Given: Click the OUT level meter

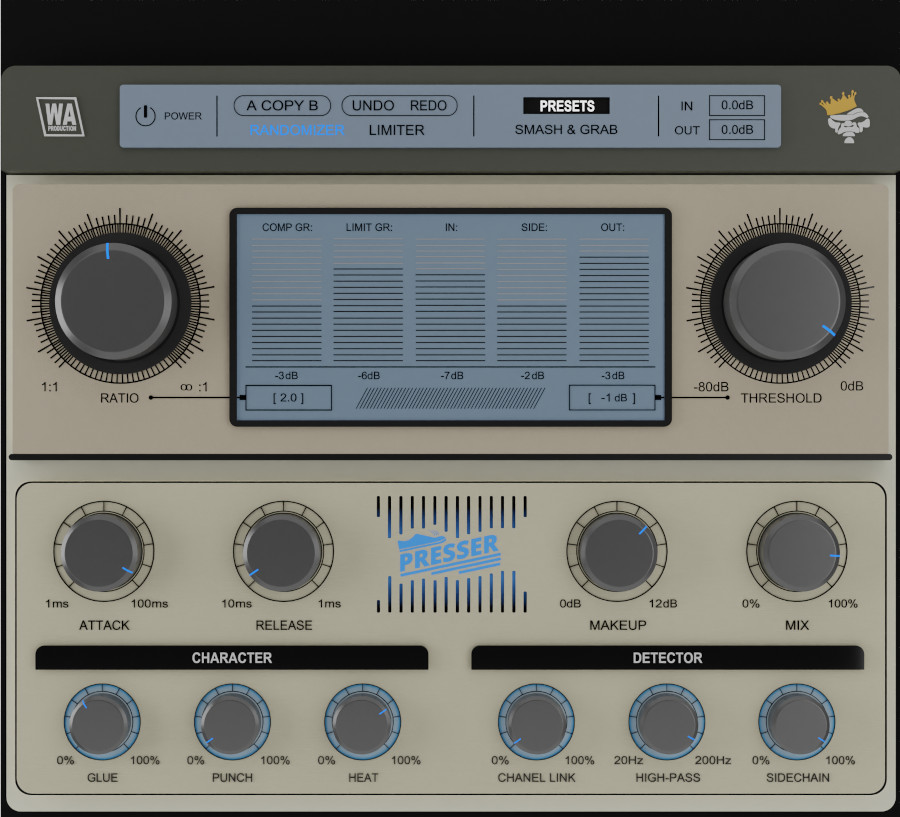Looking at the screenshot, I should click(x=614, y=300).
